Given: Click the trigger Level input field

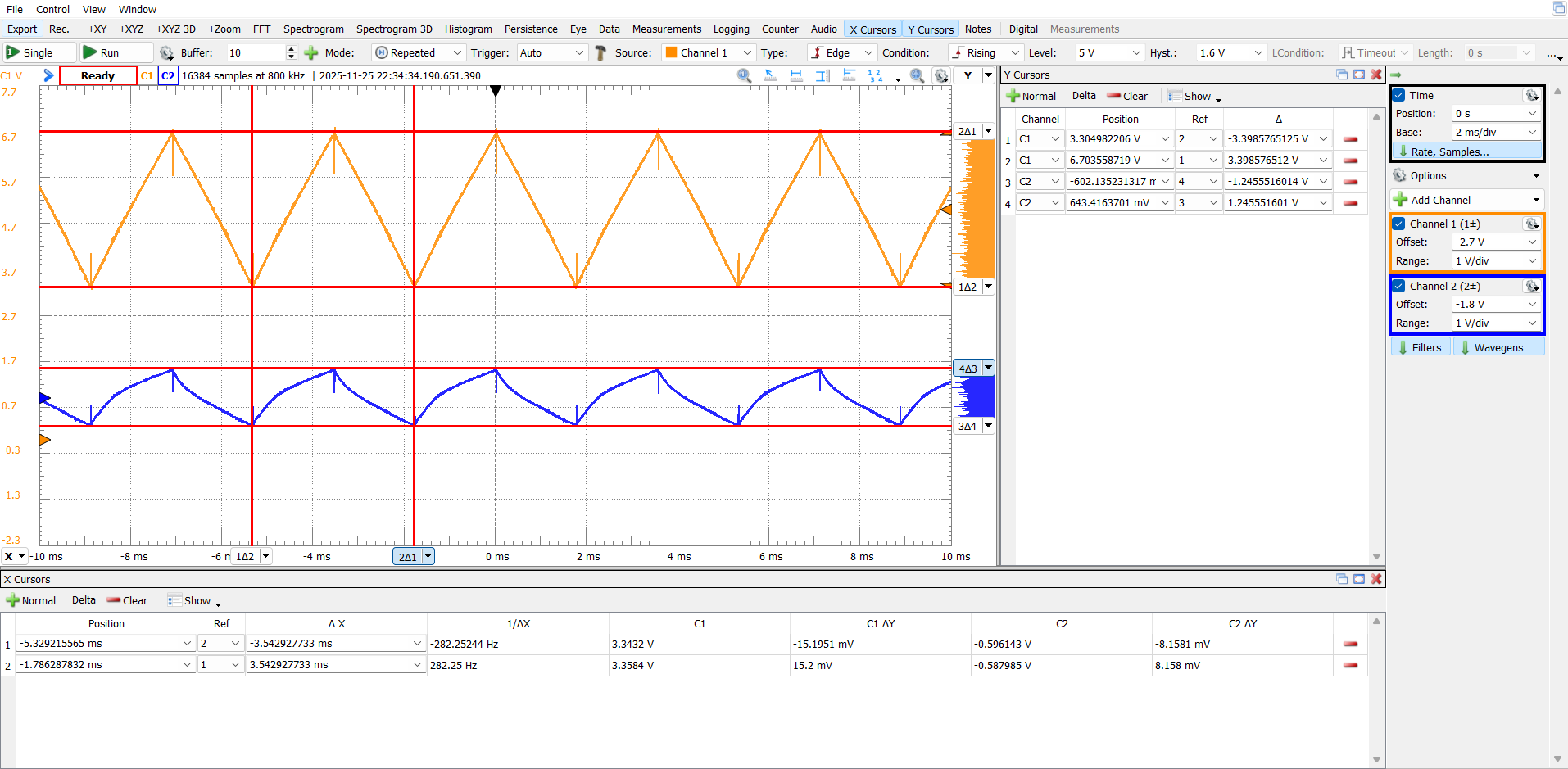Looking at the screenshot, I should click(1101, 52).
